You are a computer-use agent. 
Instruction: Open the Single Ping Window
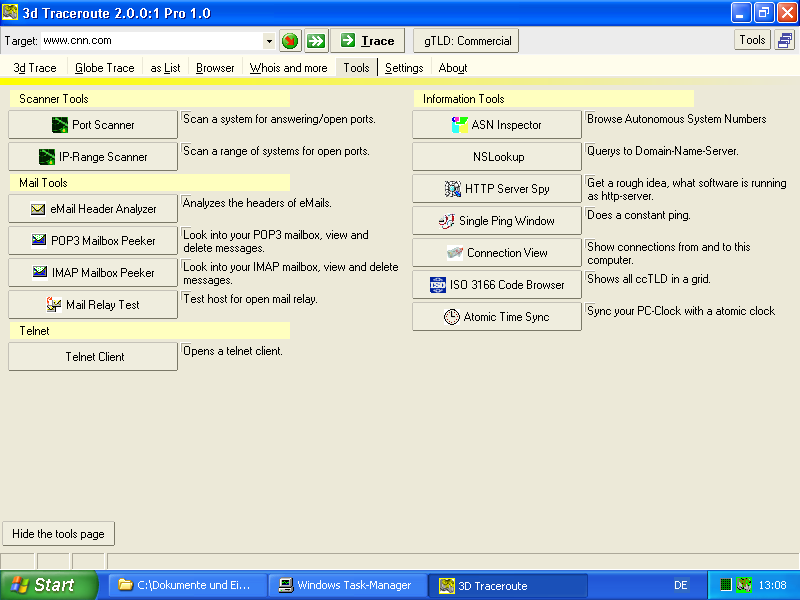pos(497,220)
